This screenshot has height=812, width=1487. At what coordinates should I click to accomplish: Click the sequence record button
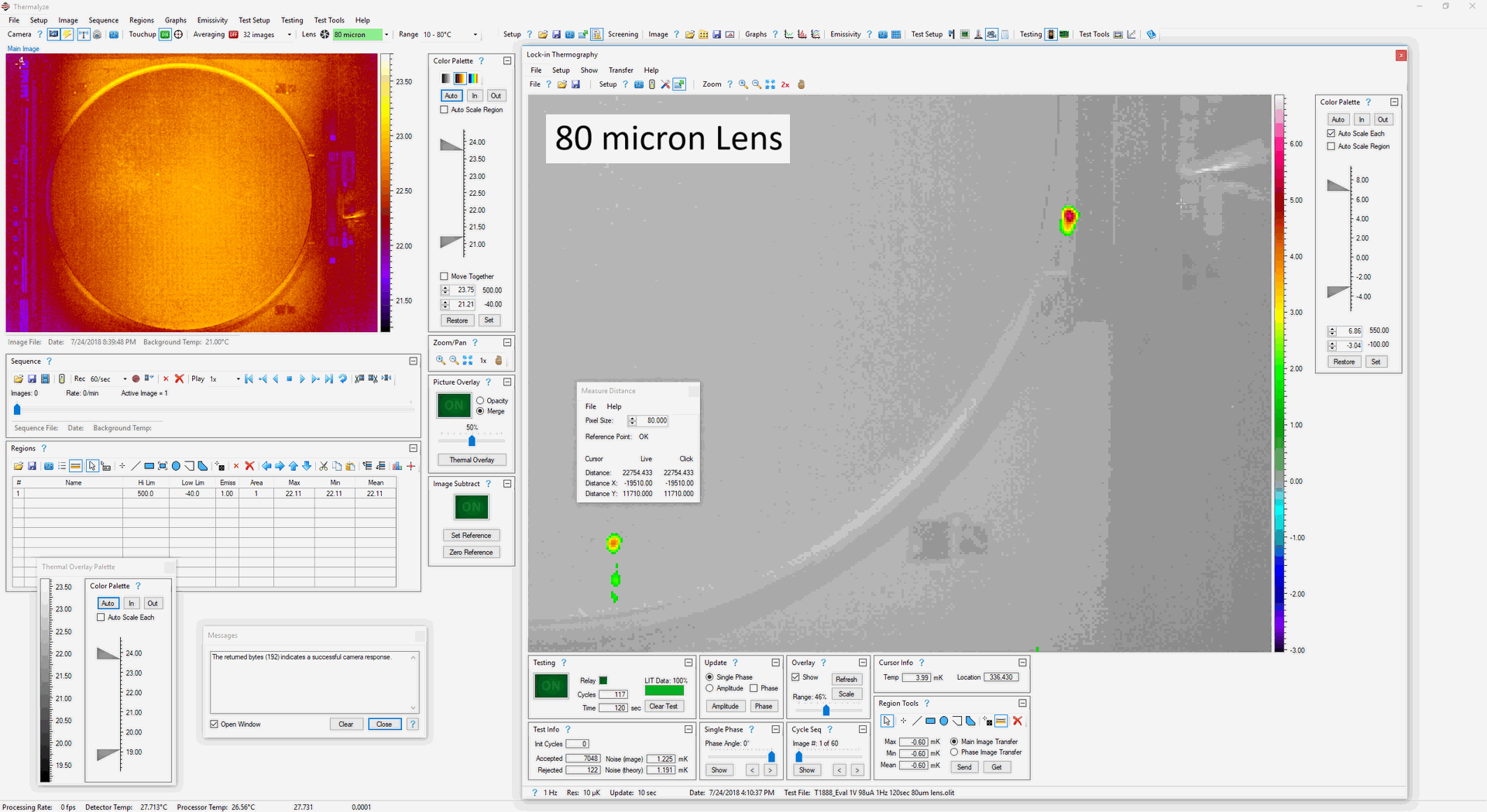pos(136,379)
